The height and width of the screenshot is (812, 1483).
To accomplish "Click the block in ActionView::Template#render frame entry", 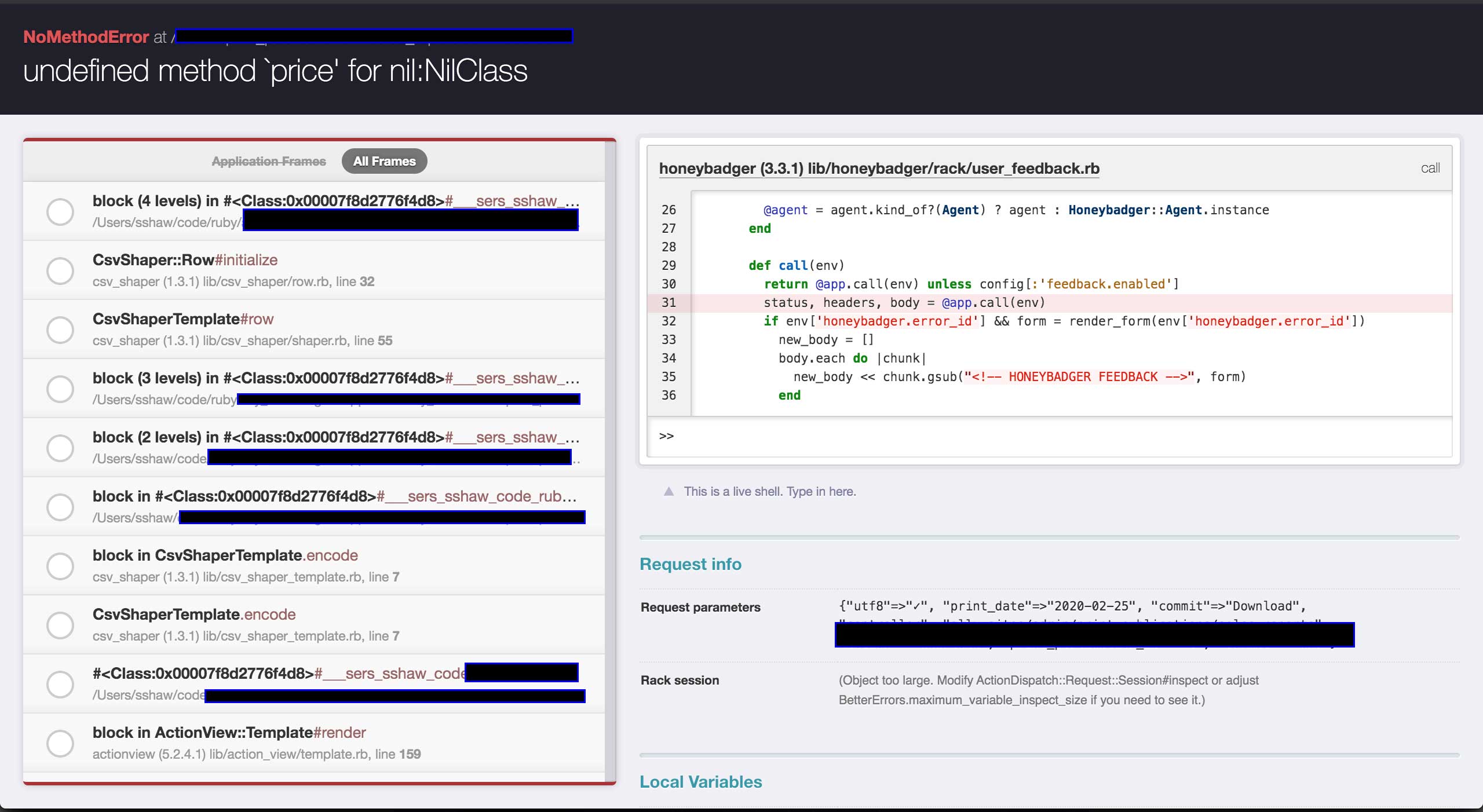I will (229, 733).
